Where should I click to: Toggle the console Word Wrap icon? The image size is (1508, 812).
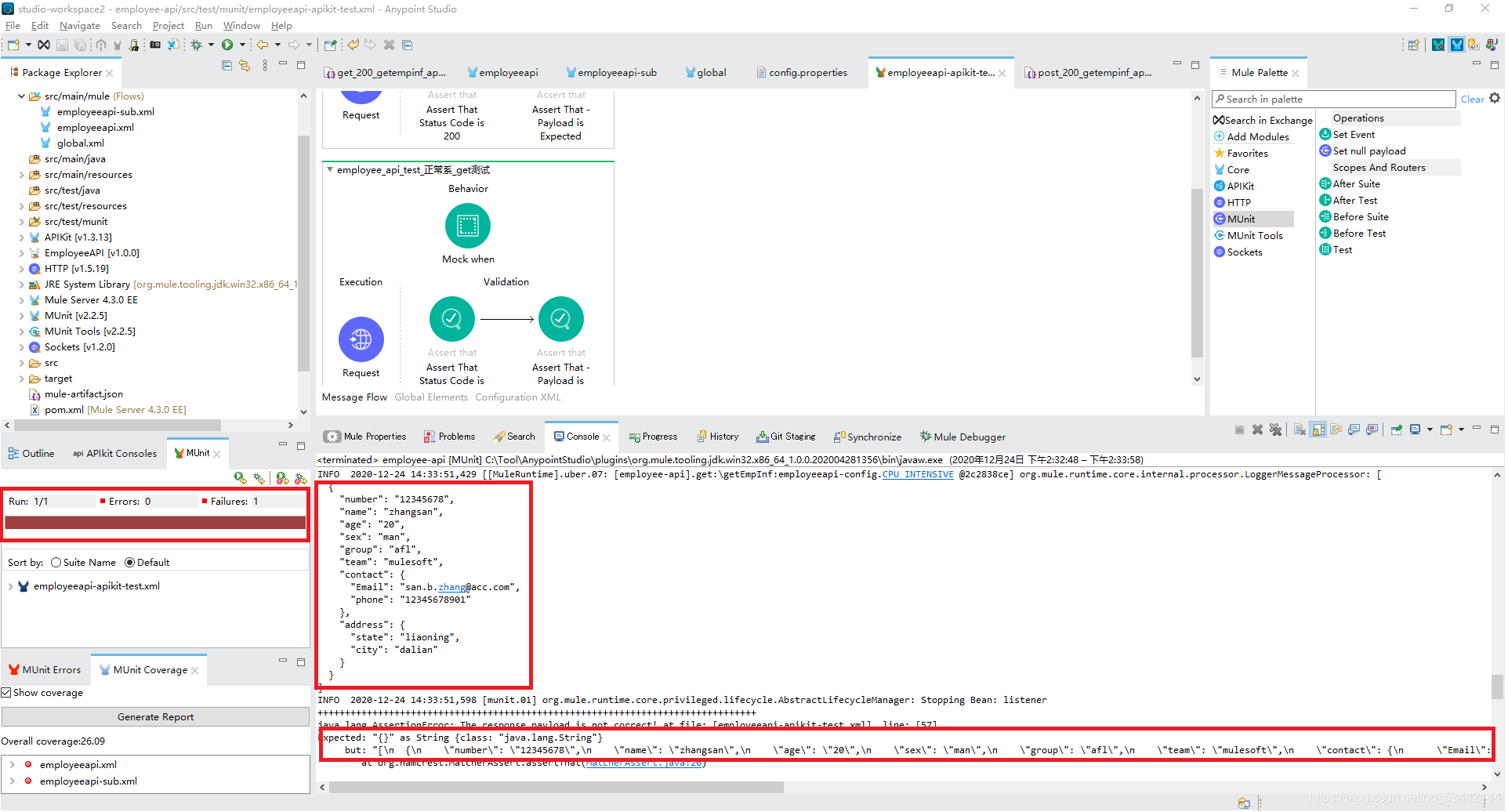(1336, 430)
